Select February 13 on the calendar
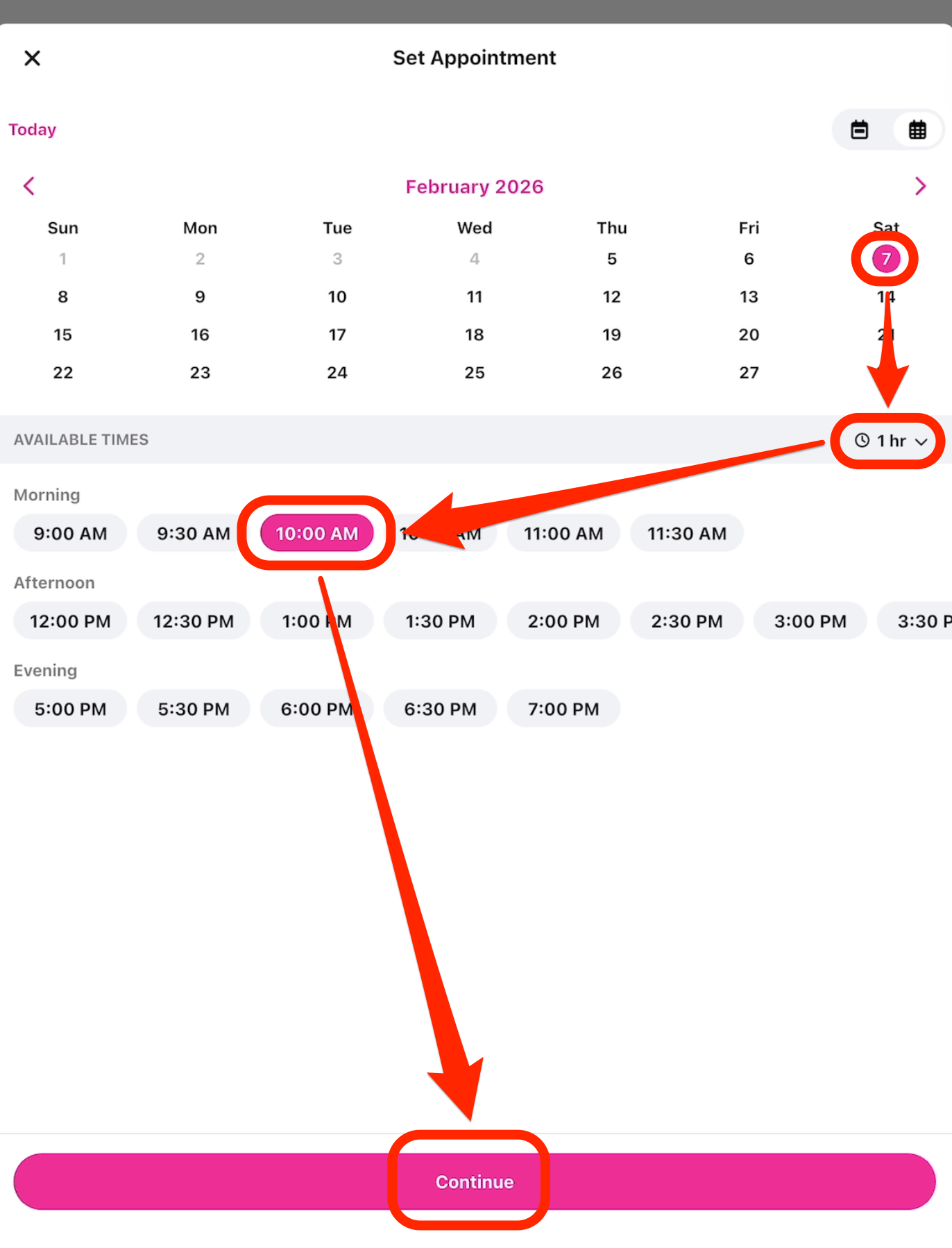The image size is (952, 1248). point(749,297)
